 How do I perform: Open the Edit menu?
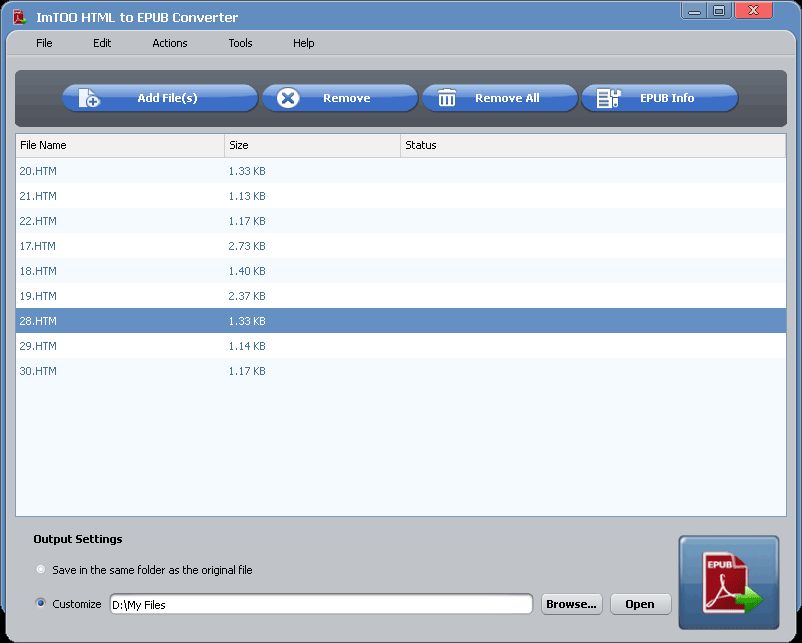102,43
